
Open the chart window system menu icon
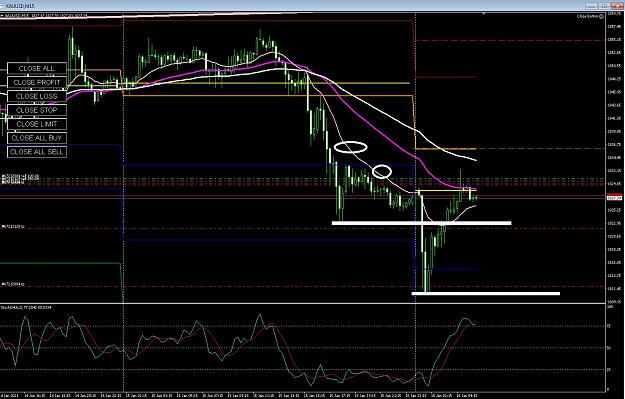[2, 6]
